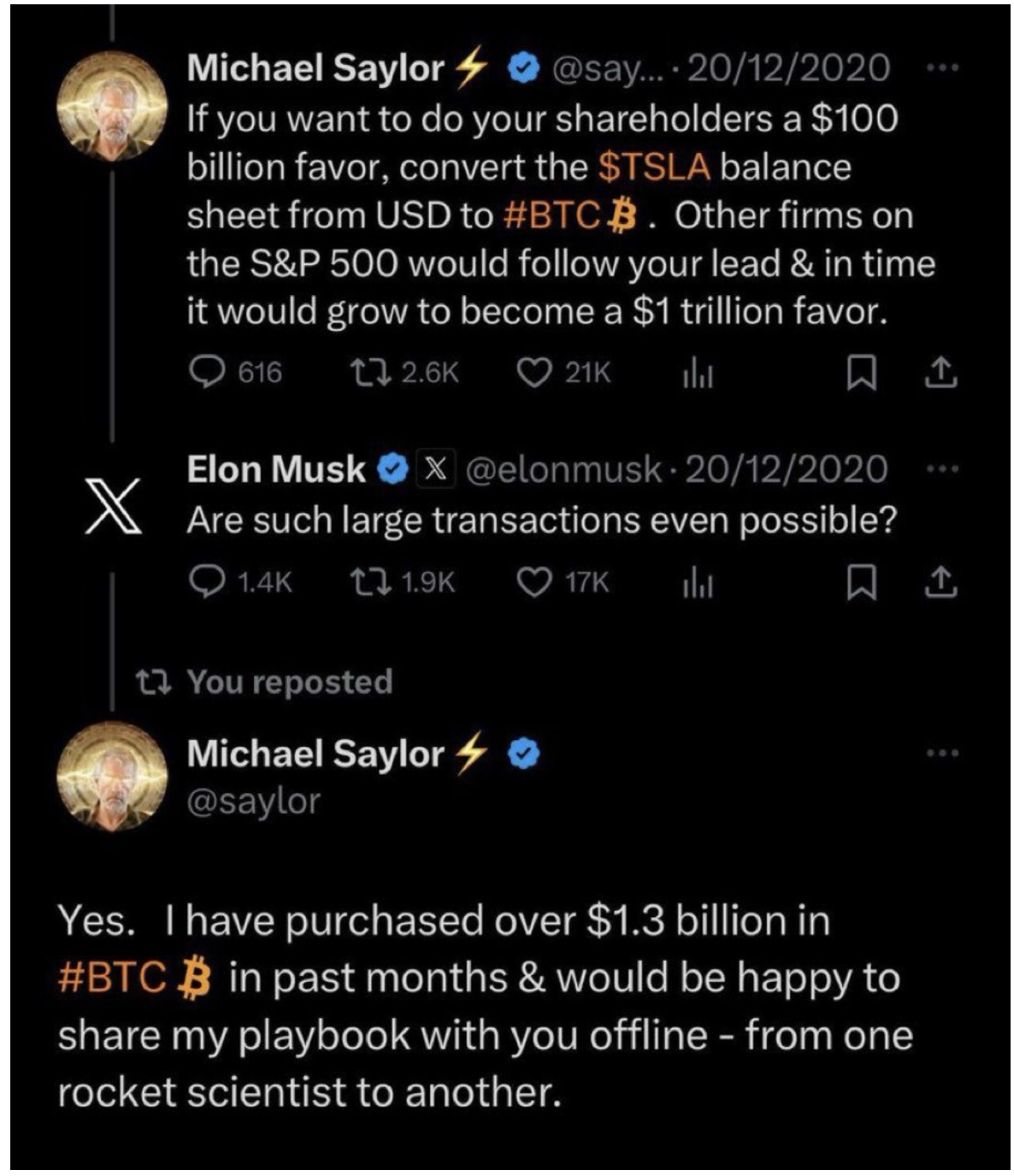
Task: Open more options on Saylor's reply tweet
Action: pos(943,753)
